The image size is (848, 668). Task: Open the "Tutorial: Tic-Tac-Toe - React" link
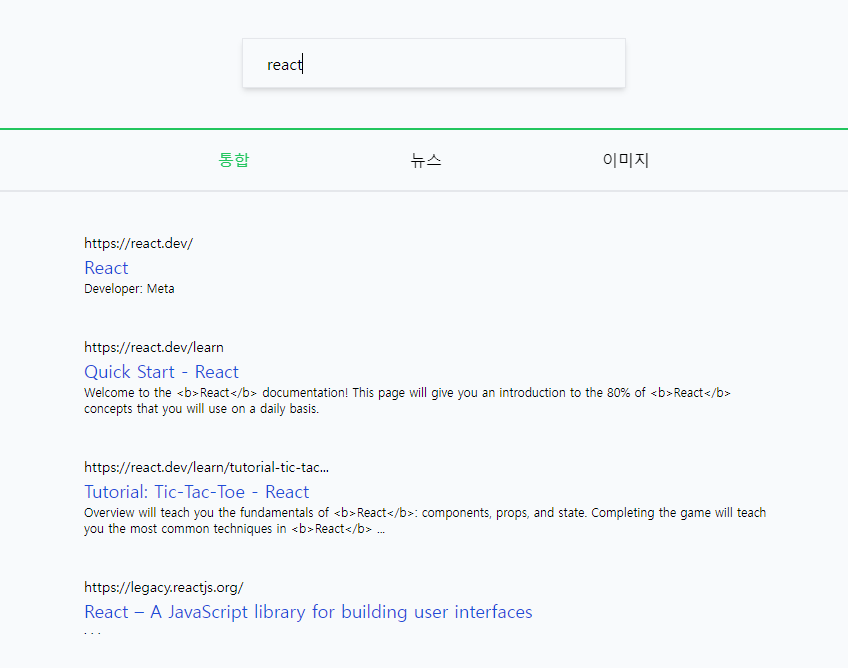196,492
